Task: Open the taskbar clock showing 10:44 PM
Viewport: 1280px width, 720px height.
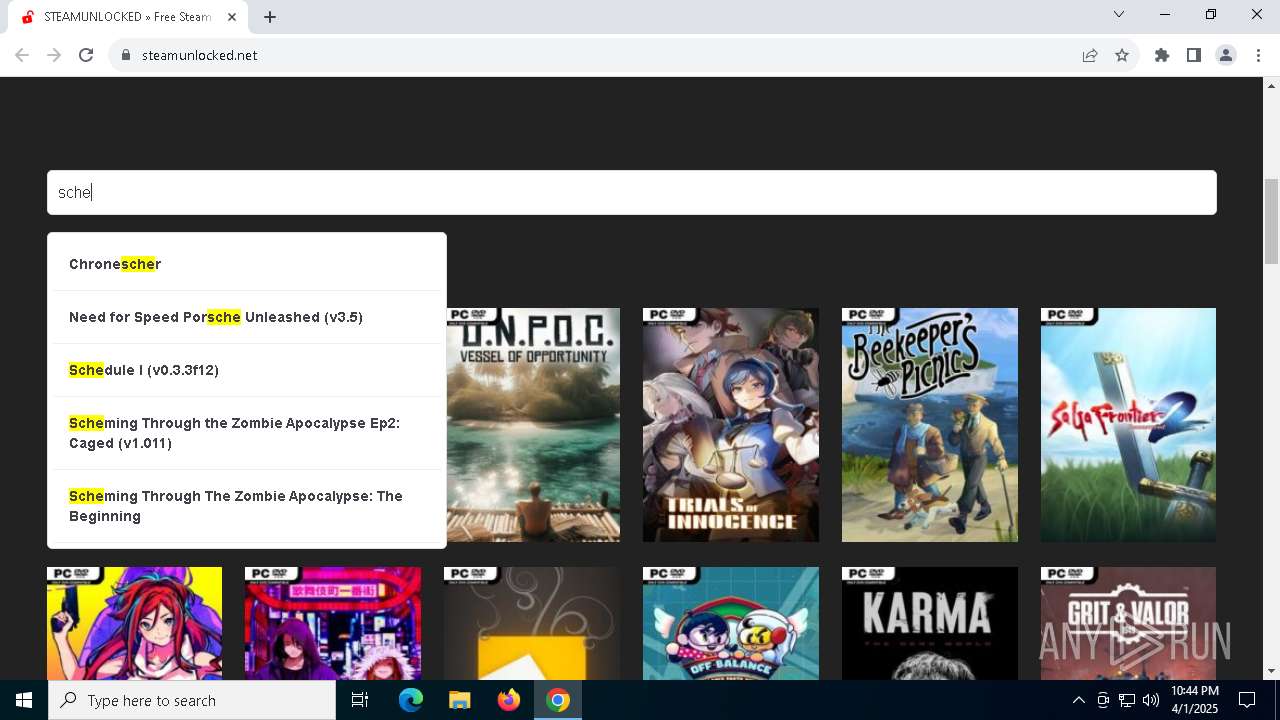Action: [x=1195, y=700]
